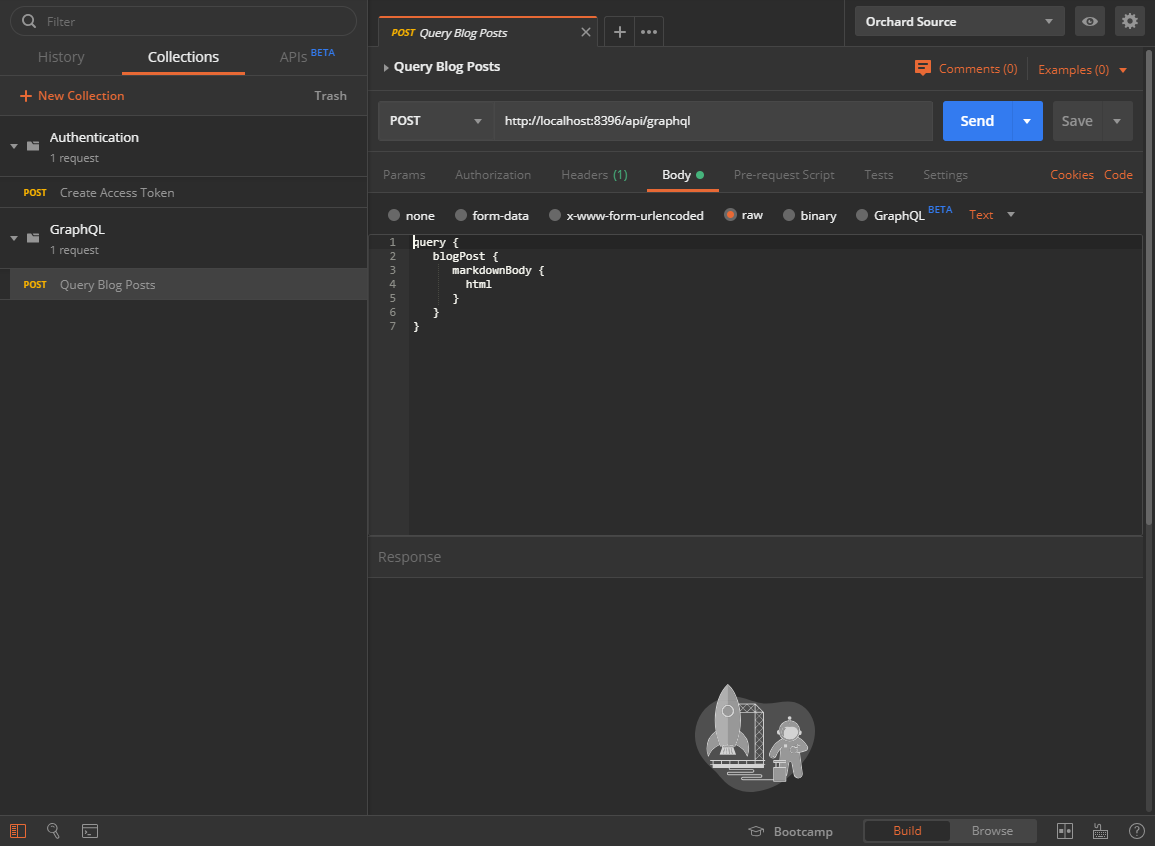Select the form-data body type
The height and width of the screenshot is (846, 1155).
point(461,215)
